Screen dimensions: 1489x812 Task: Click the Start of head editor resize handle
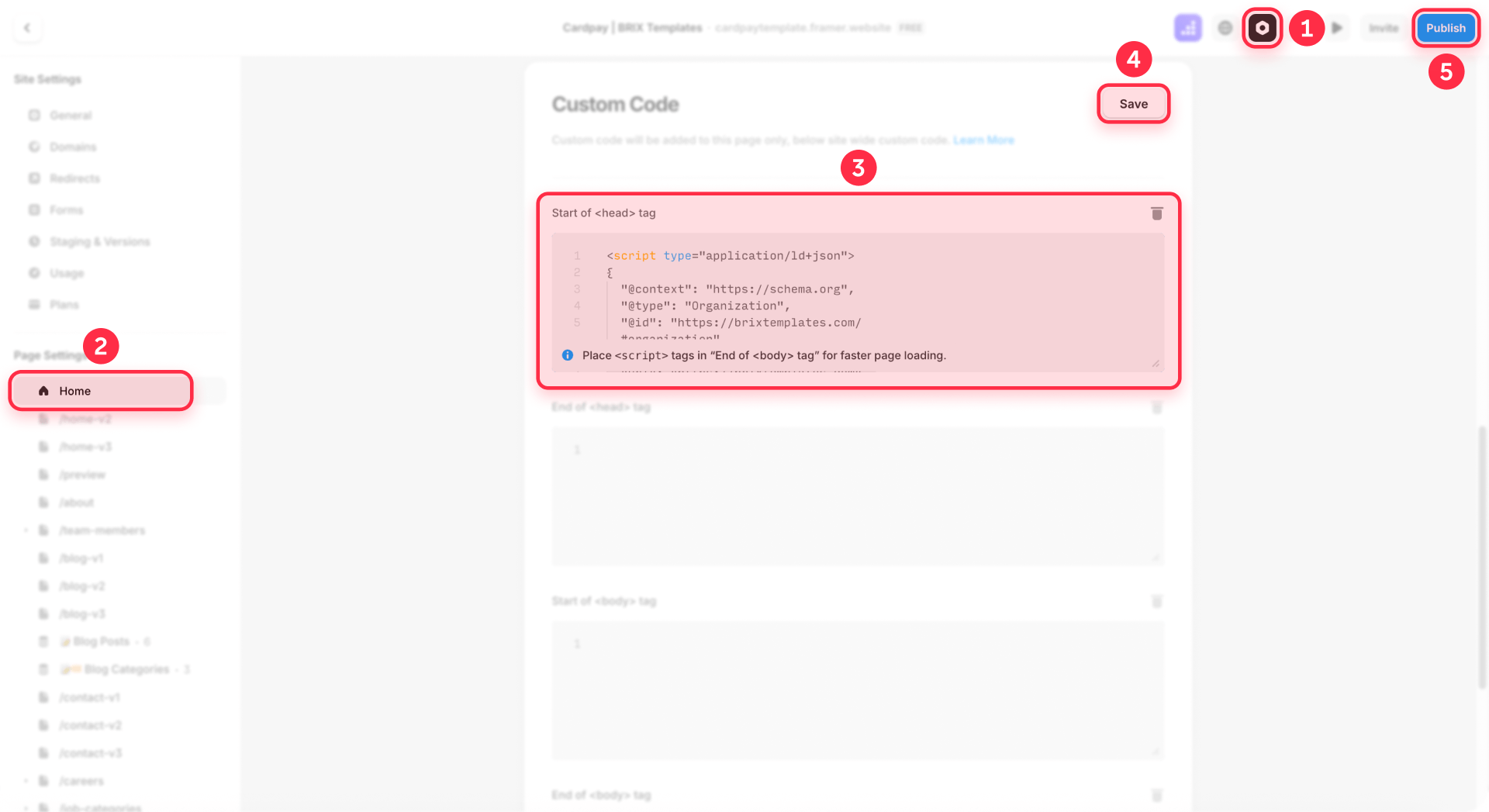click(1156, 363)
